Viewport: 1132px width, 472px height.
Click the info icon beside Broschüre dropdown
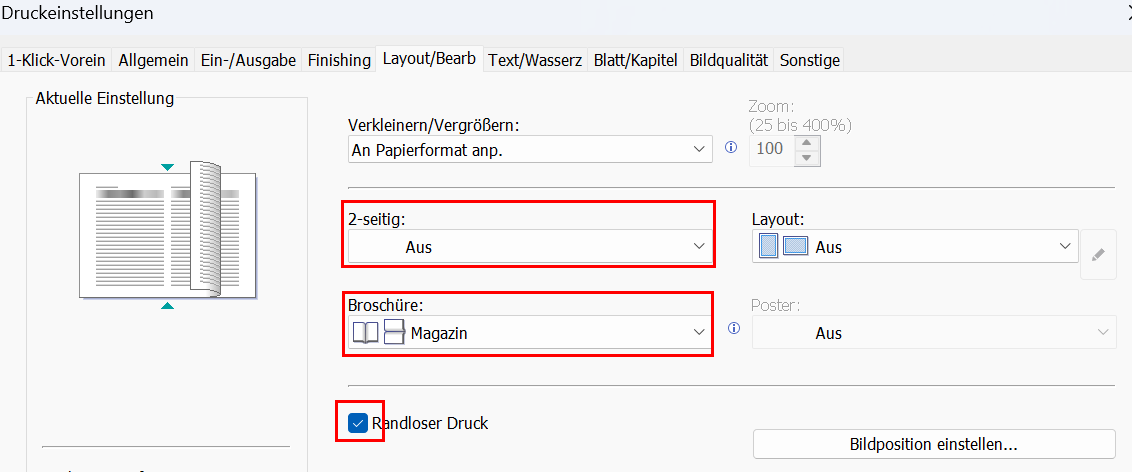[x=733, y=328]
